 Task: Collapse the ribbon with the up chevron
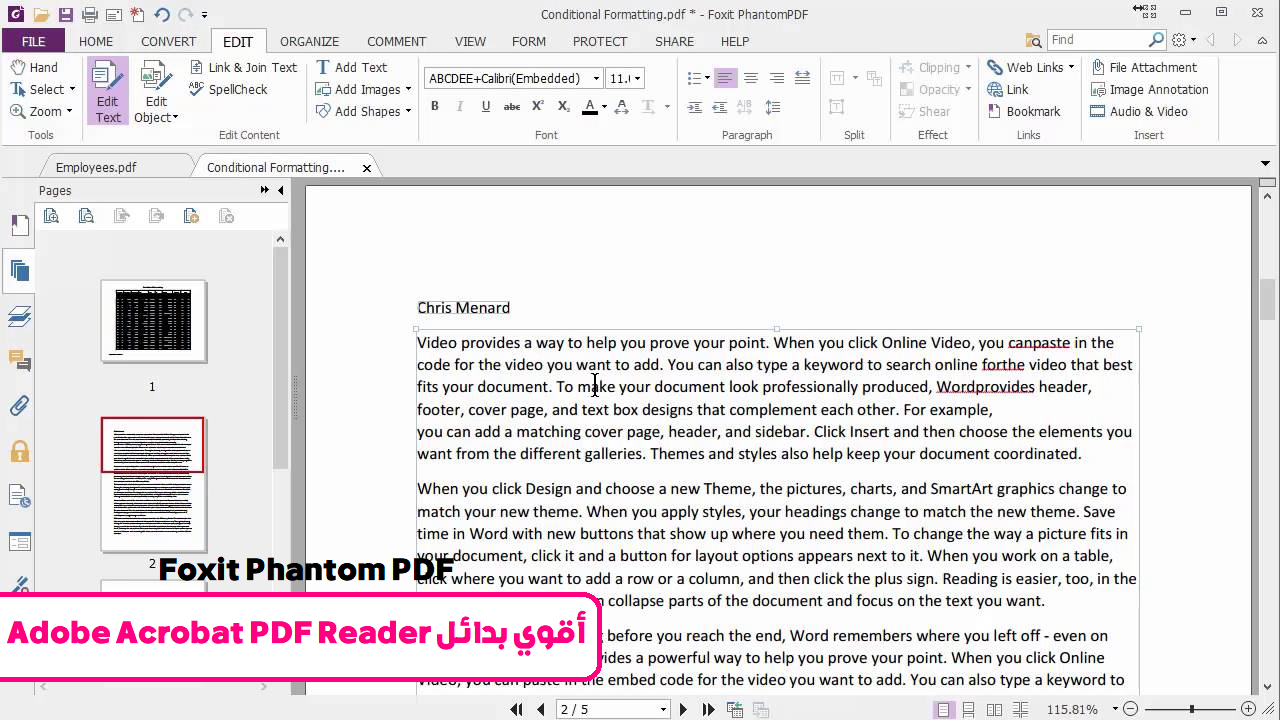pyautogui.click(x=1264, y=41)
